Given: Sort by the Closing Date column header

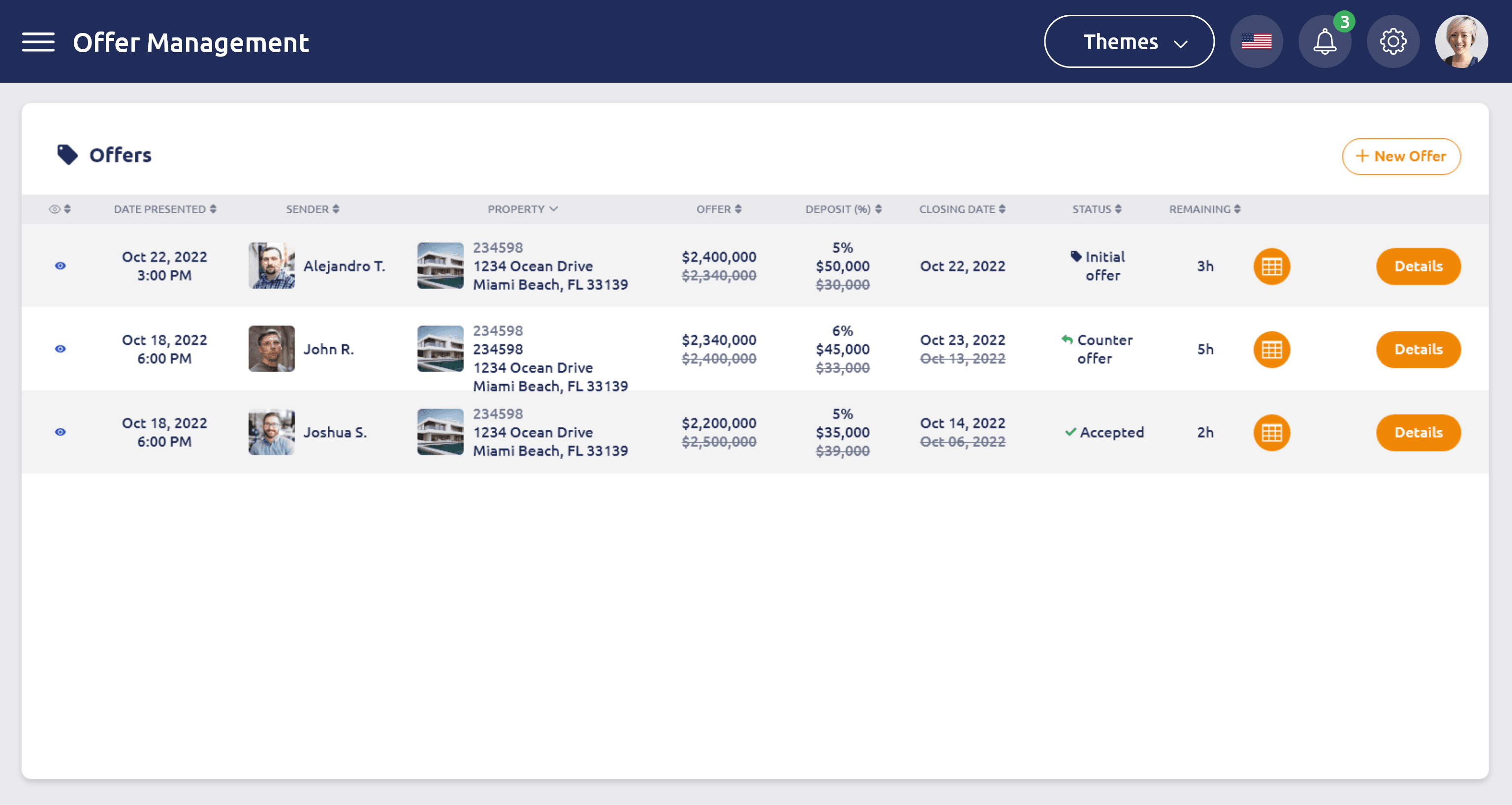Looking at the screenshot, I should 962,209.
